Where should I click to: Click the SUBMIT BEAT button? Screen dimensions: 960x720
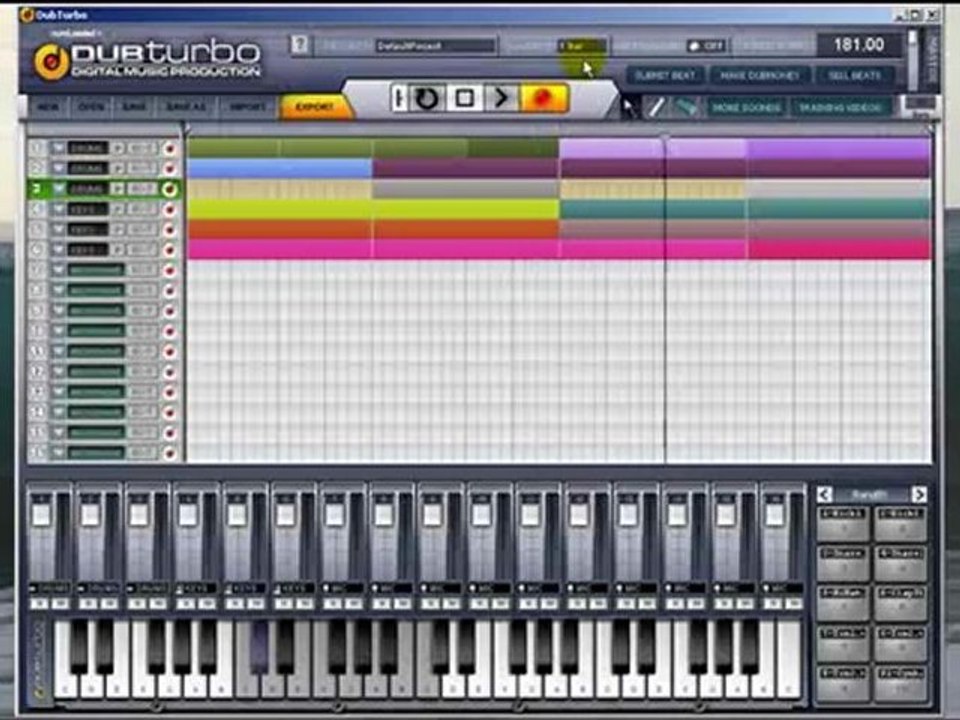(x=666, y=75)
